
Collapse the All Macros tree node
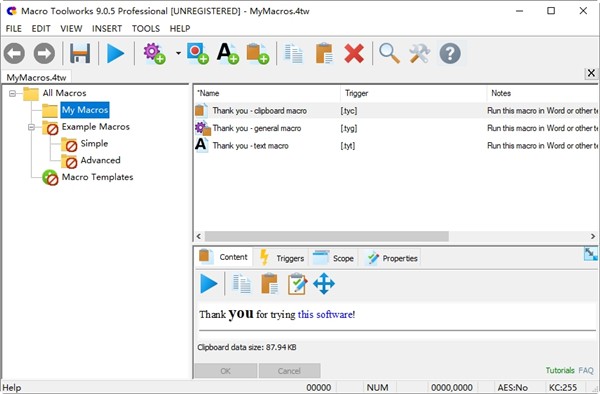pyautogui.click(x=13, y=93)
